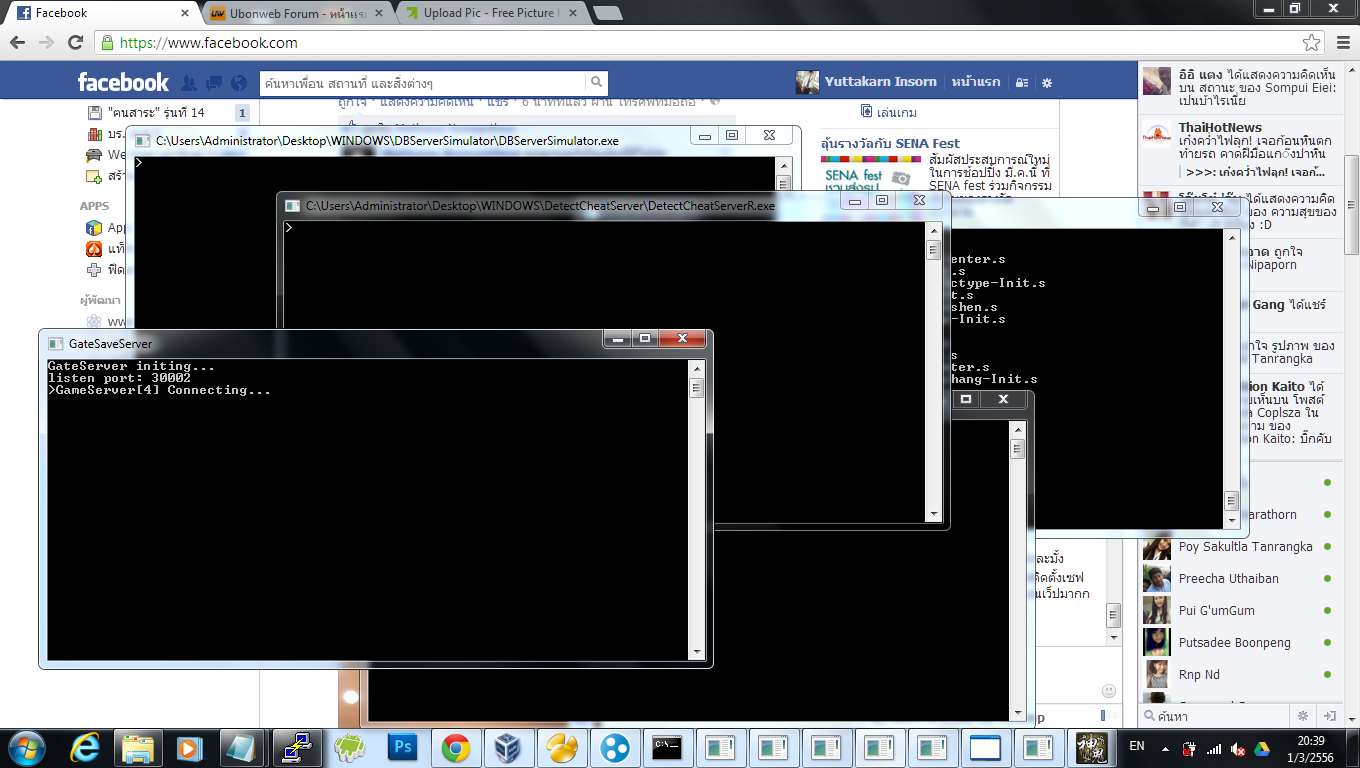Click the Facebook chat search field ค้นหา

(1216, 716)
